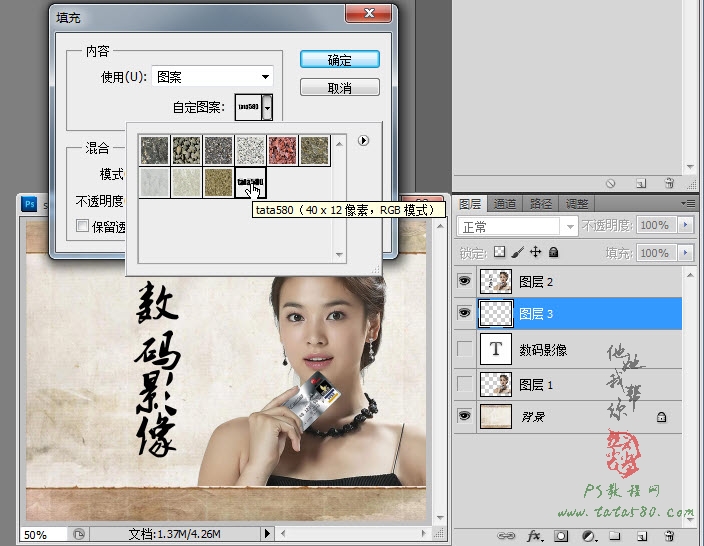This screenshot has width=704, height=546.
Task: Enable lock image pixels brush icon
Action: (x=518, y=252)
